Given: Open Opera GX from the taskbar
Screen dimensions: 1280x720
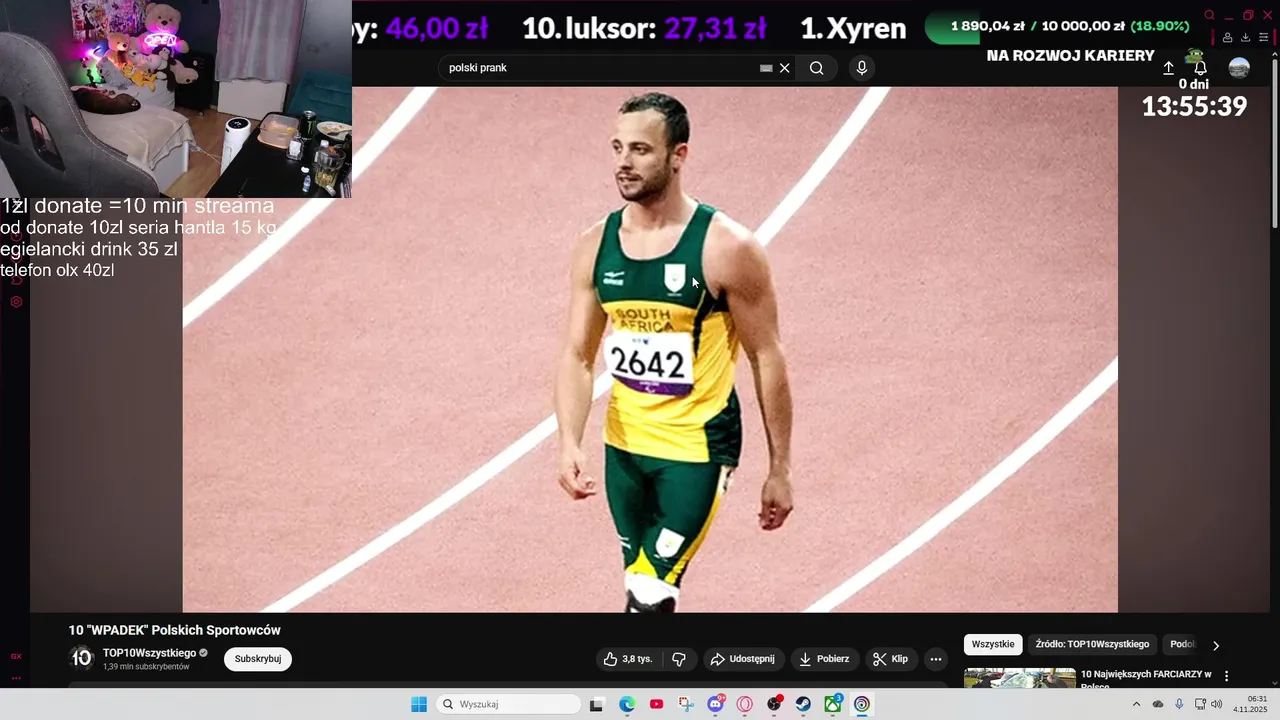Looking at the screenshot, I should [x=745, y=704].
